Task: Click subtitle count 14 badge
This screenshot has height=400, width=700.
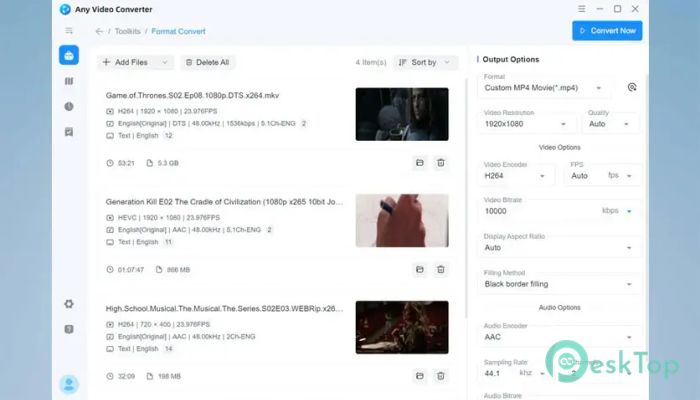Action: 168,349
